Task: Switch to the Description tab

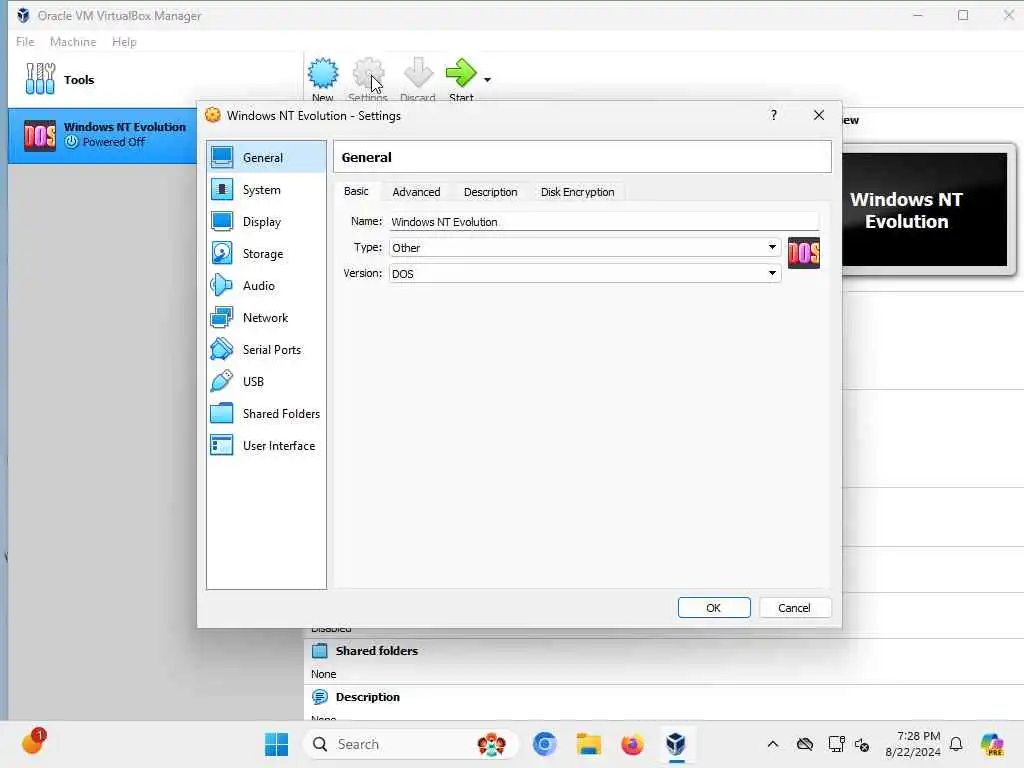Action: 490,192
